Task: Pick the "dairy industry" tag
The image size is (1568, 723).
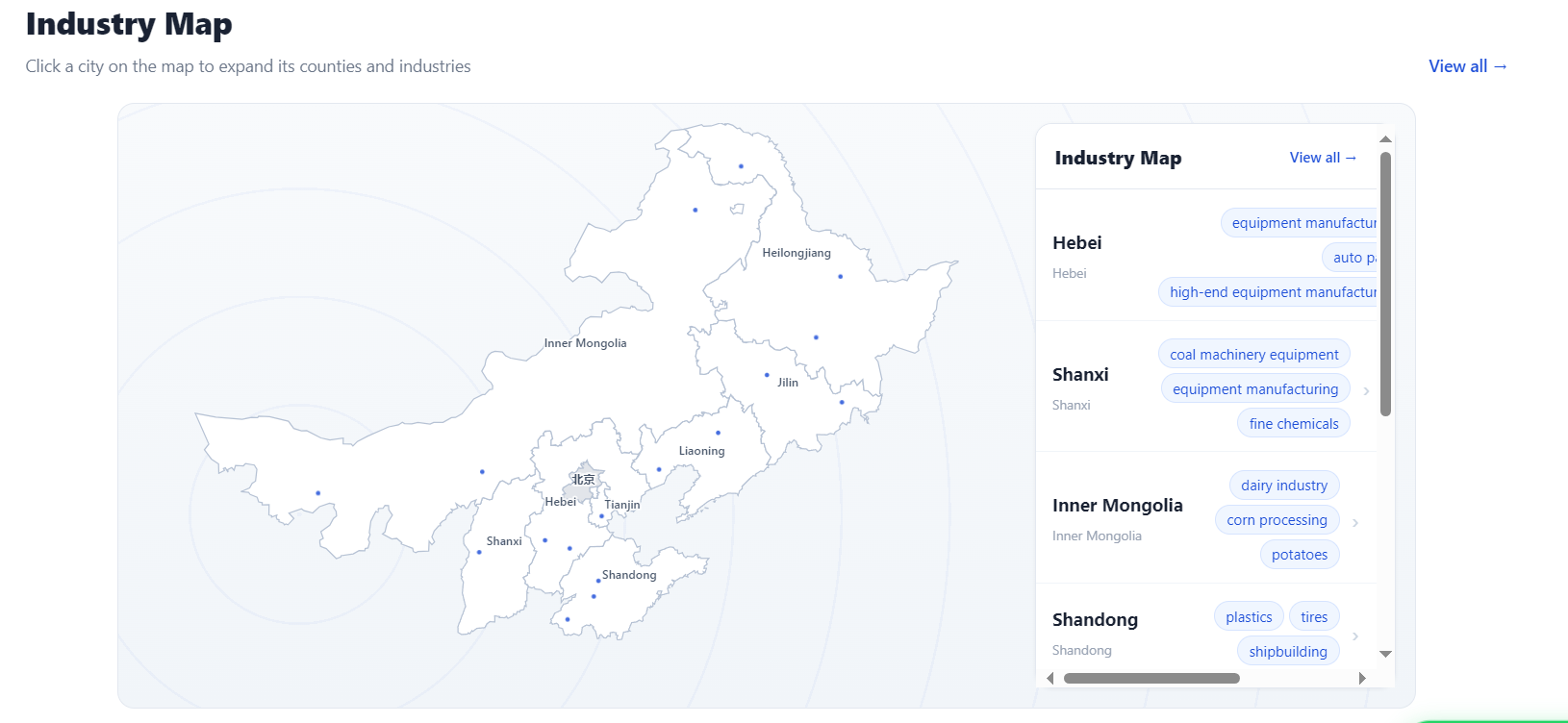Action: pyautogui.click(x=1284, y=486)
